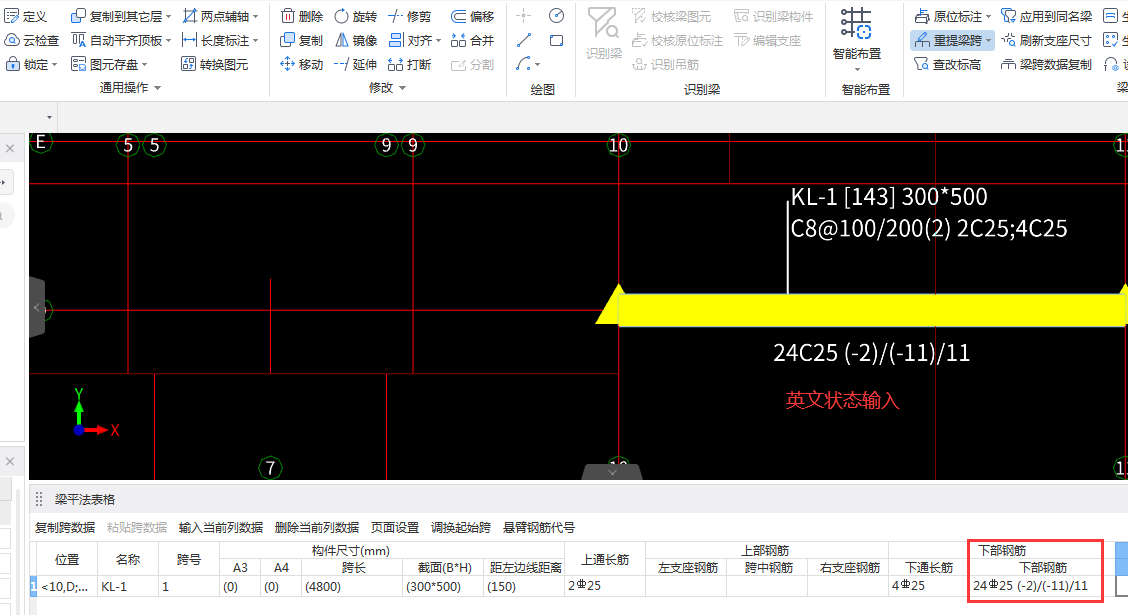Click the KL-1 name cell in table
1128x615 pixels.
(127, 586)
